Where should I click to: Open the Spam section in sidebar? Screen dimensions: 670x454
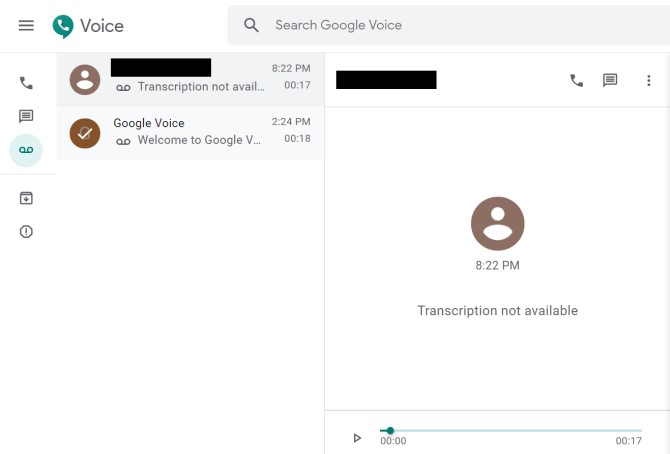(x=26, y=232)
